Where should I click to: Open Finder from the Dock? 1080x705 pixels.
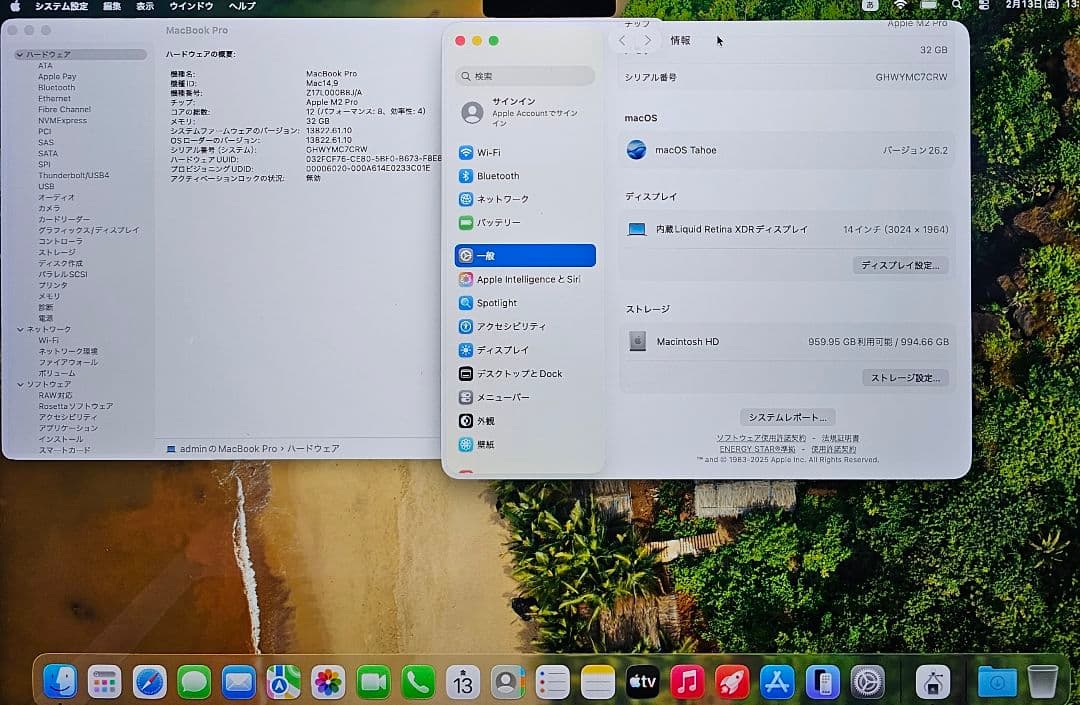coord(60,682)
